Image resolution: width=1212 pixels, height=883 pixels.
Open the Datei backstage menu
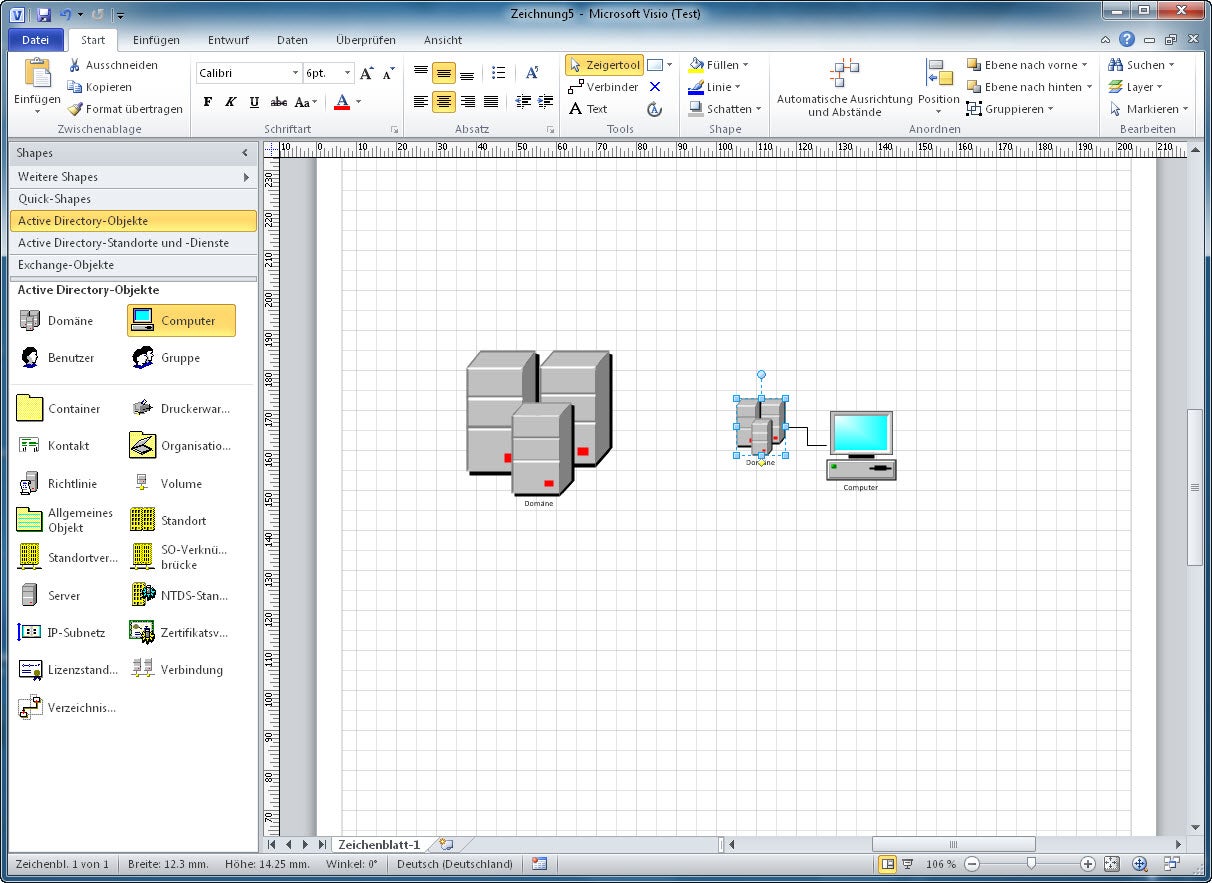pos(35,40)
